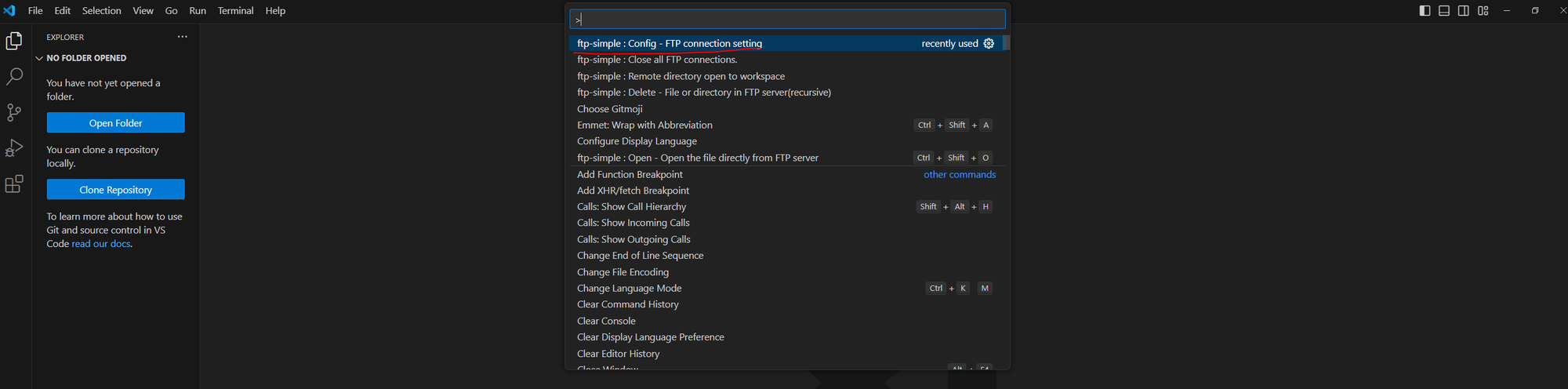1568x389 pixels.
Task: Open the View menu
Action: point(143,11)
